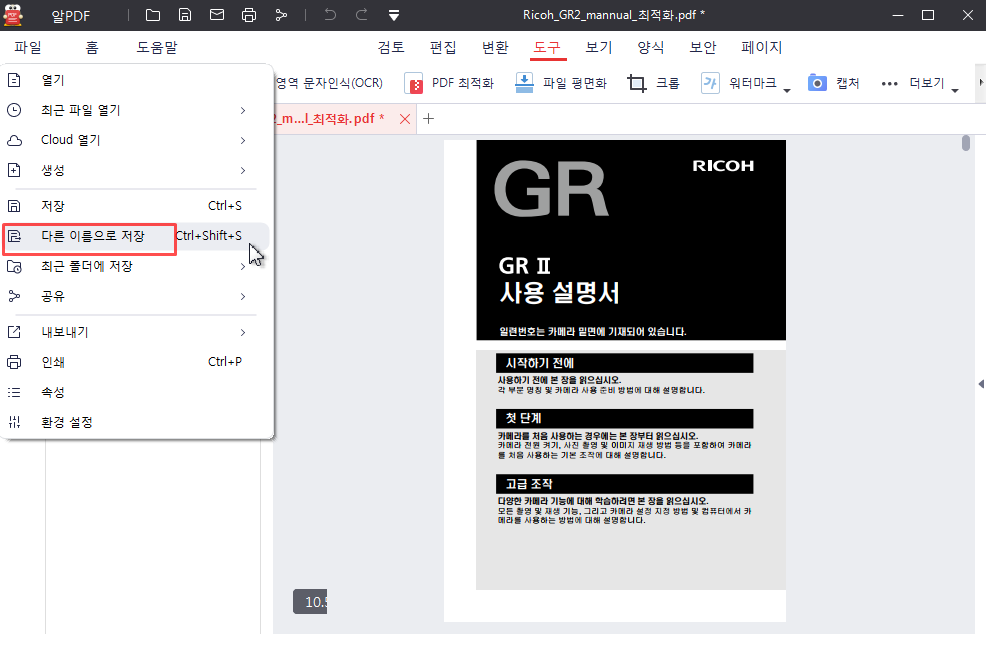Viewport: 986px width, 659px height.
Task: Expand the 최근 폴더에 저장 chevron
Action: pos(243,267)
